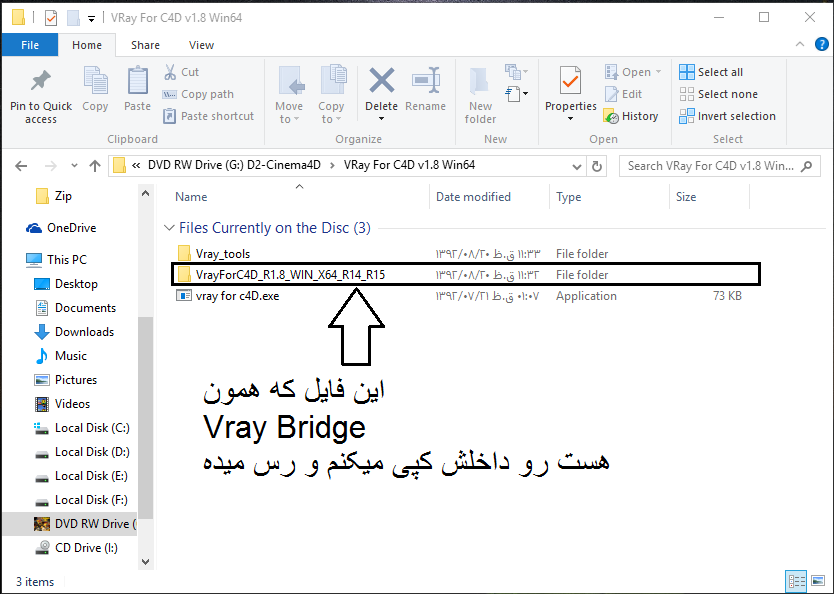
Task: Click the Rename icon
Action: pyautogui.click(x=426, y=80)
